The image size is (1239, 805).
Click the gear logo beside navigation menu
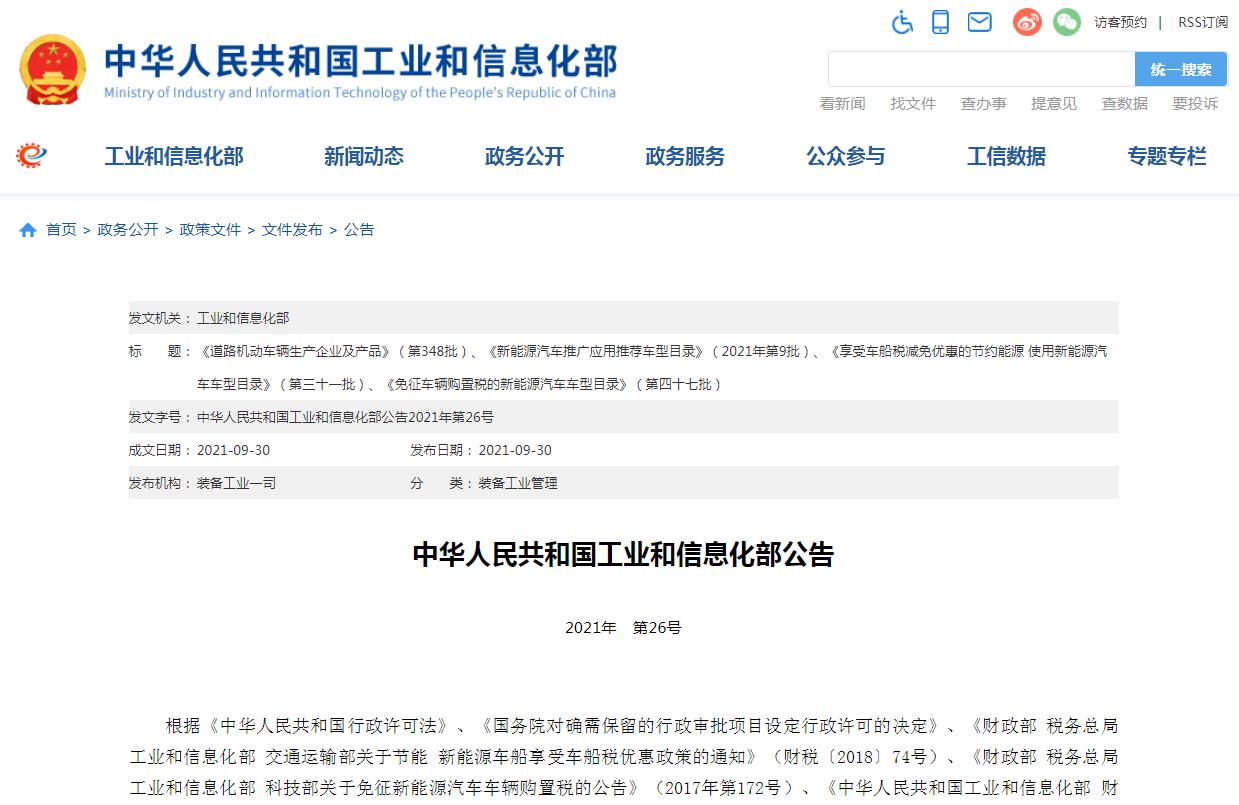32,155
